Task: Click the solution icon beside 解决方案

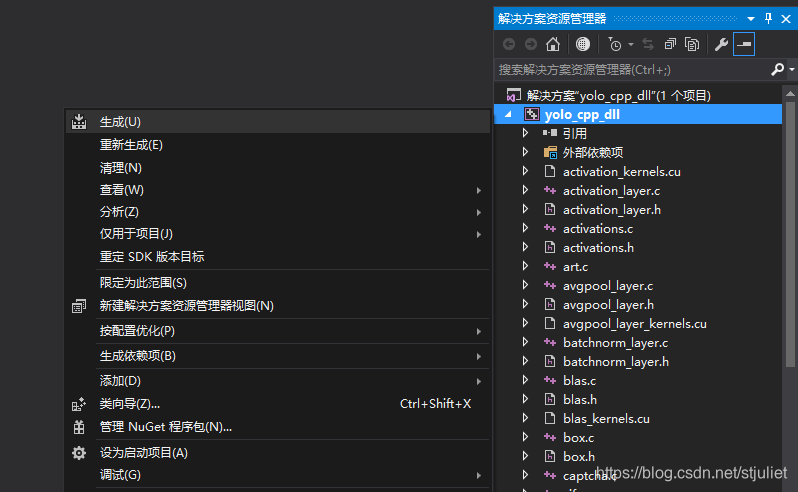Action: pos(514,95)
